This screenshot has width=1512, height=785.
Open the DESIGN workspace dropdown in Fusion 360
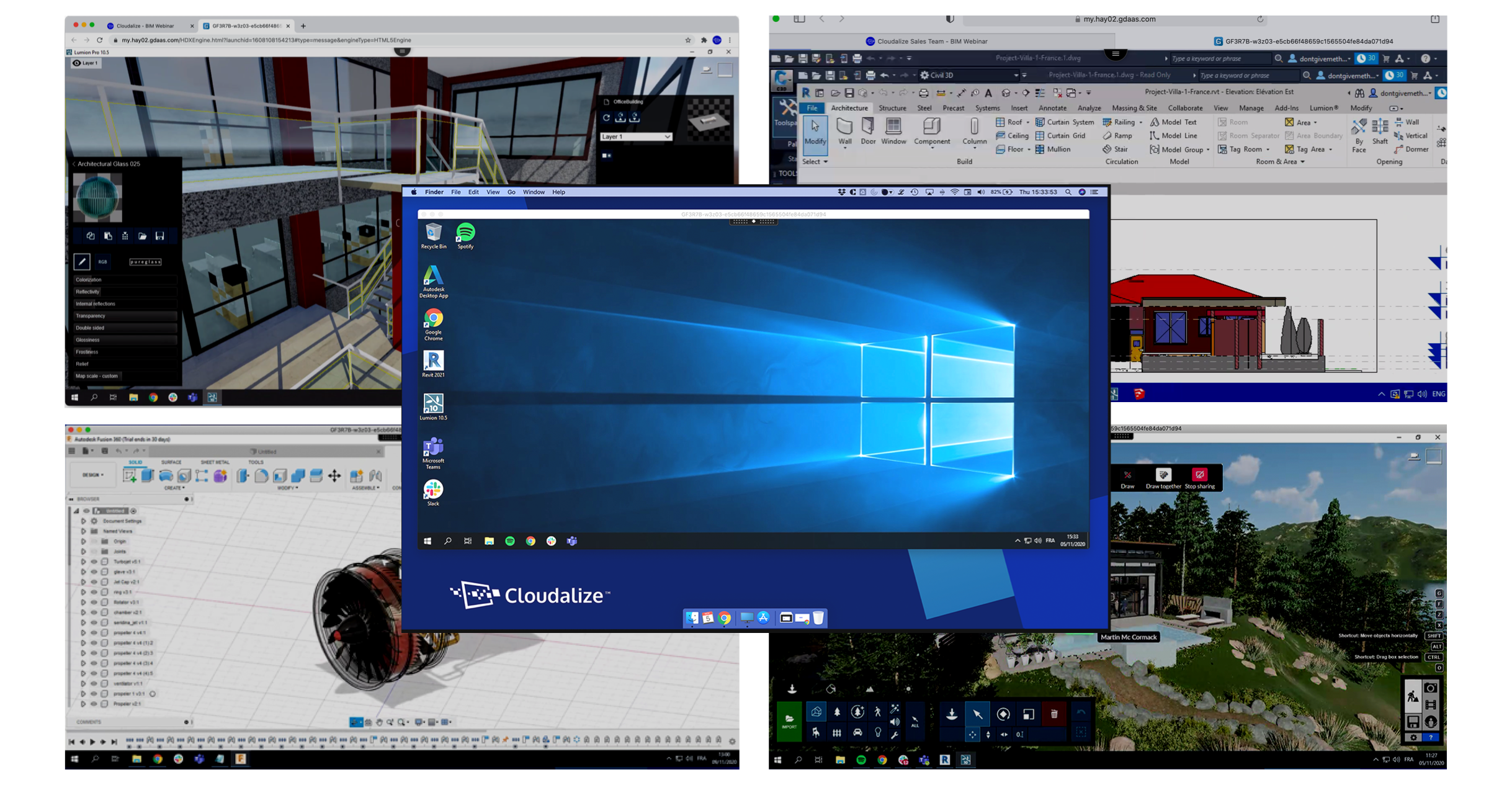point(93,475)
